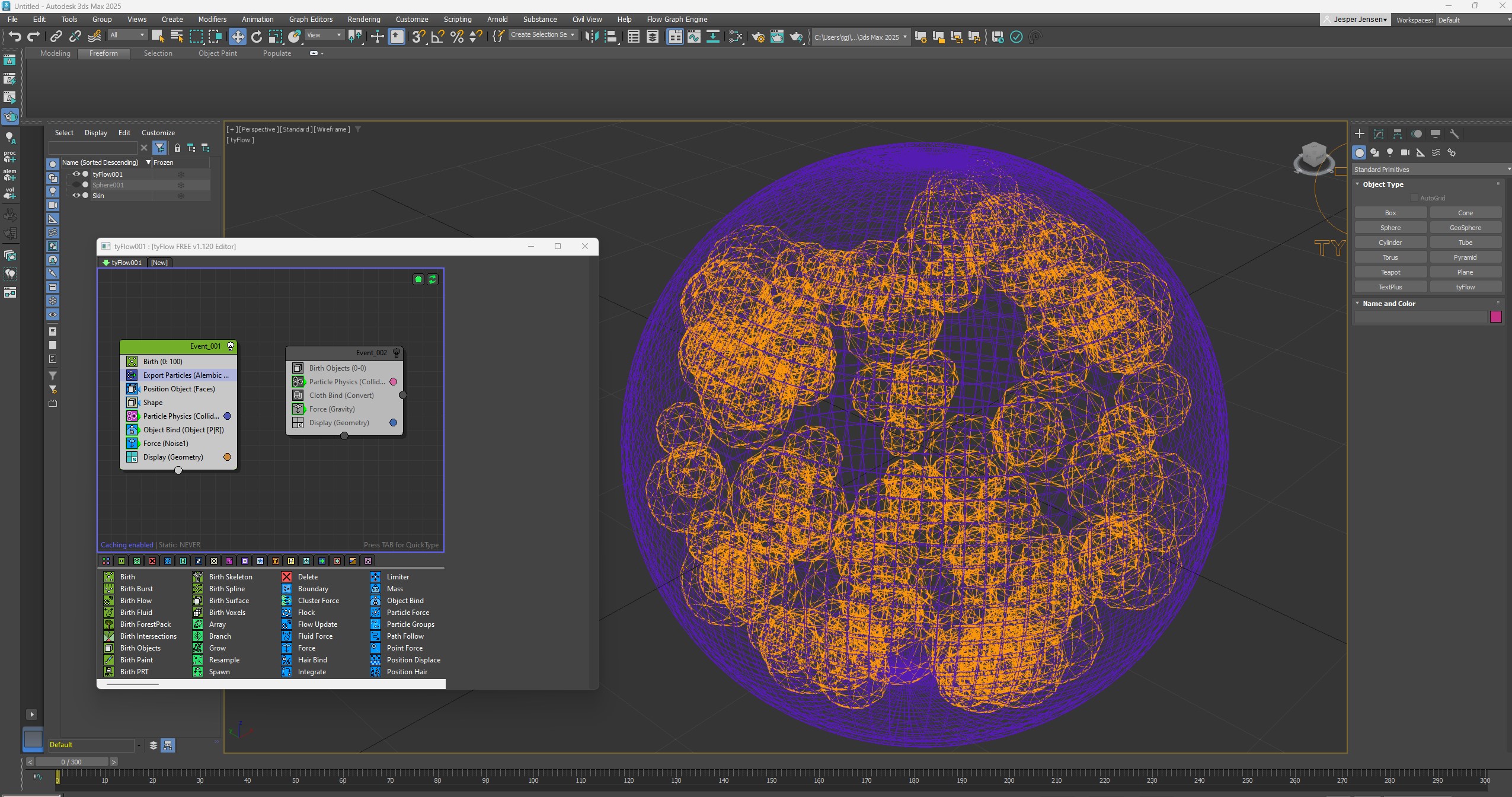The height and width of the screenshot is (797, 1512).
Task: Click the Cloth Bind operator icon
Action: 298,396
